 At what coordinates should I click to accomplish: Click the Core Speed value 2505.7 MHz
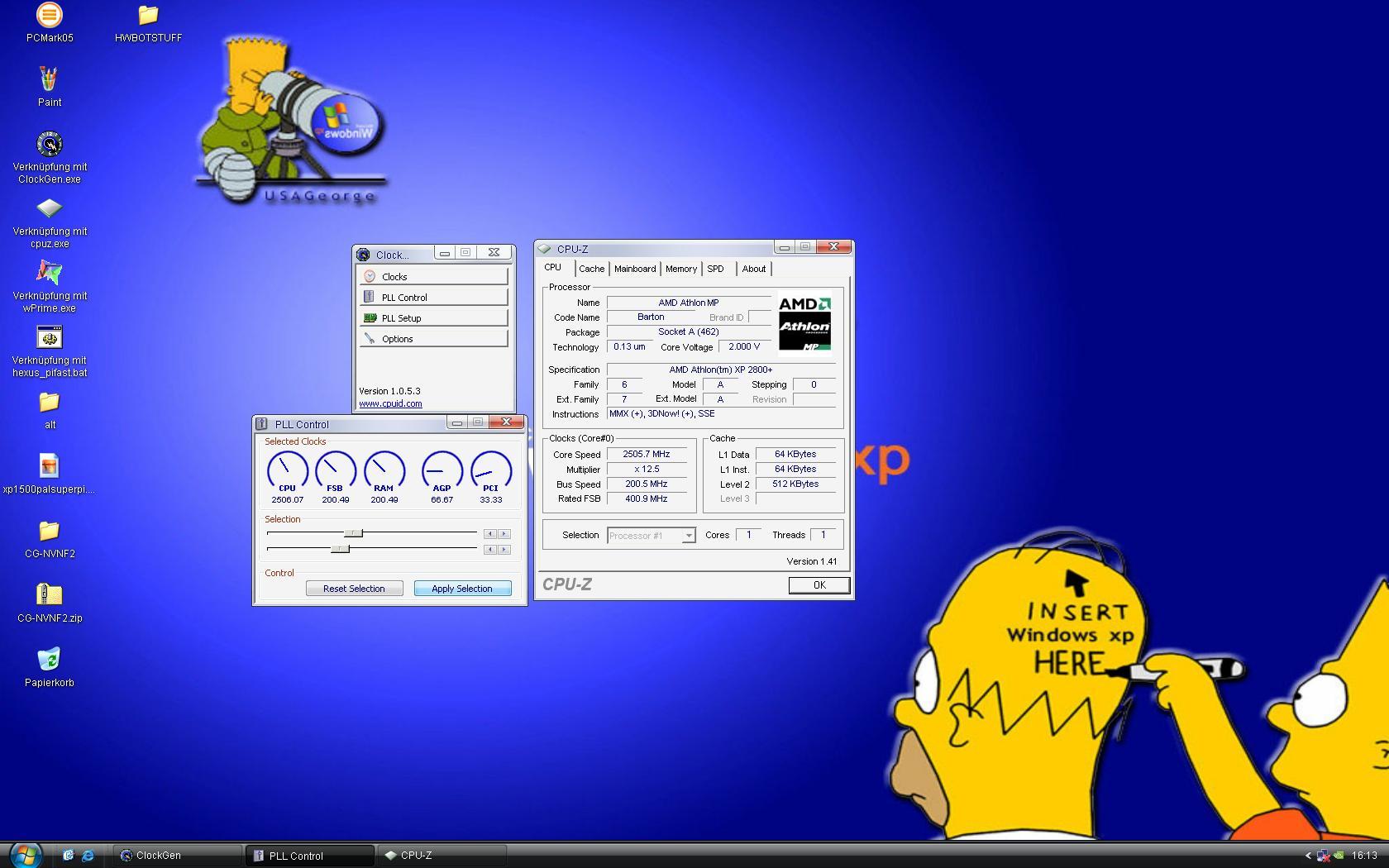point(647,454)
